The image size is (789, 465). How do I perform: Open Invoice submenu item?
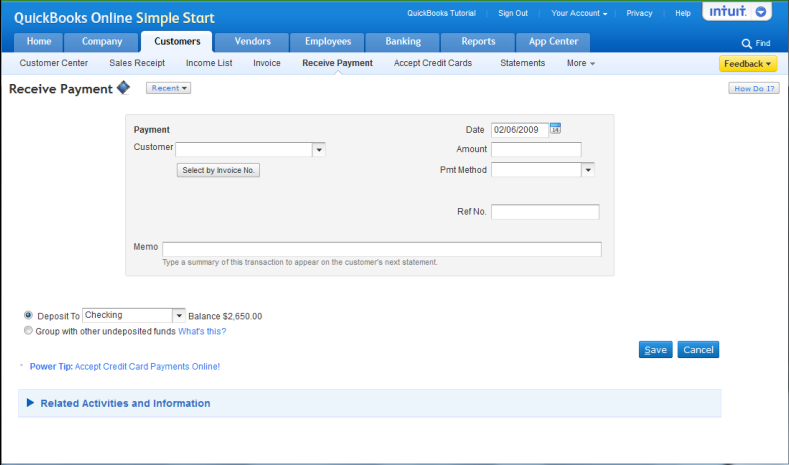(x=267, y=63)
